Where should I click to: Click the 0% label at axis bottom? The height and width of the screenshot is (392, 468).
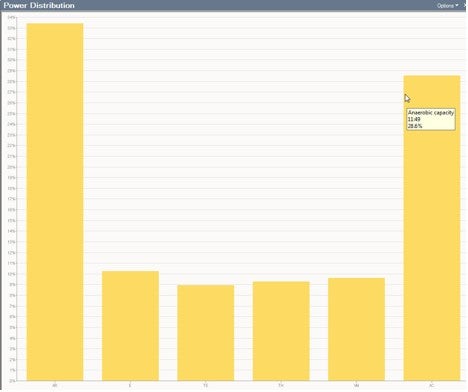(x=12, y=381)
